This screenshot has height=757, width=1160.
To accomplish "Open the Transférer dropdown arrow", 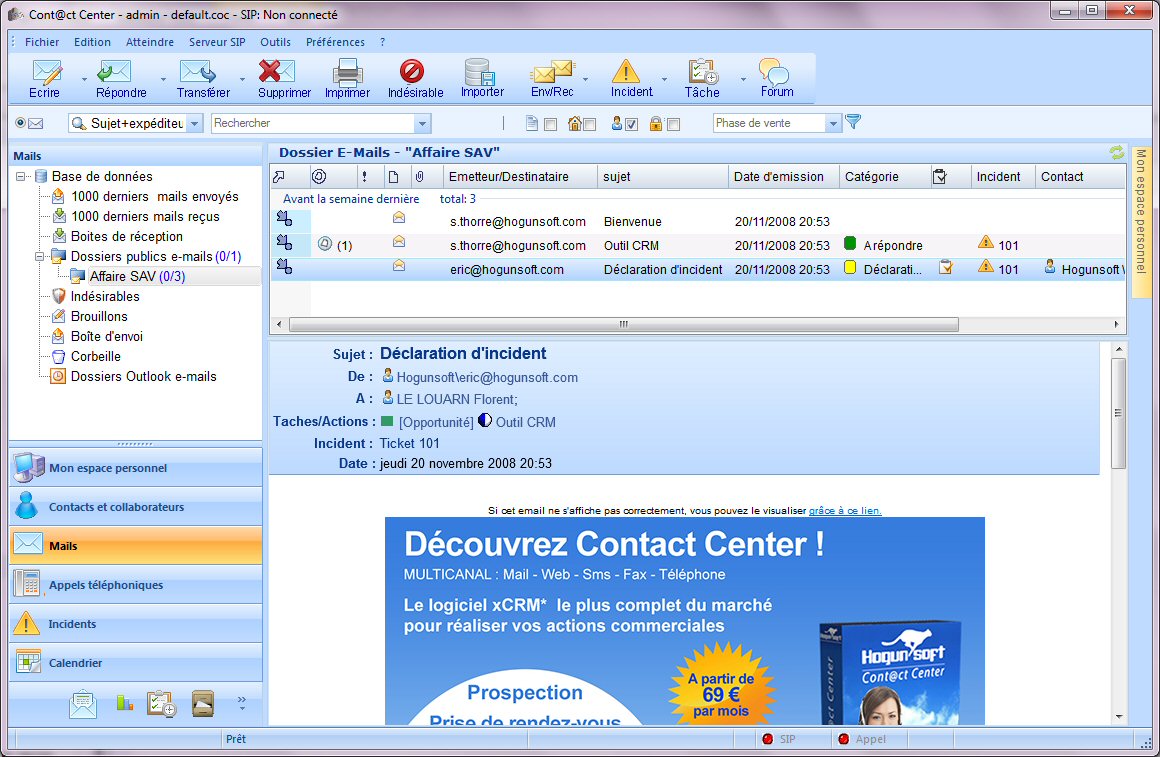I will tap(242, 79).
